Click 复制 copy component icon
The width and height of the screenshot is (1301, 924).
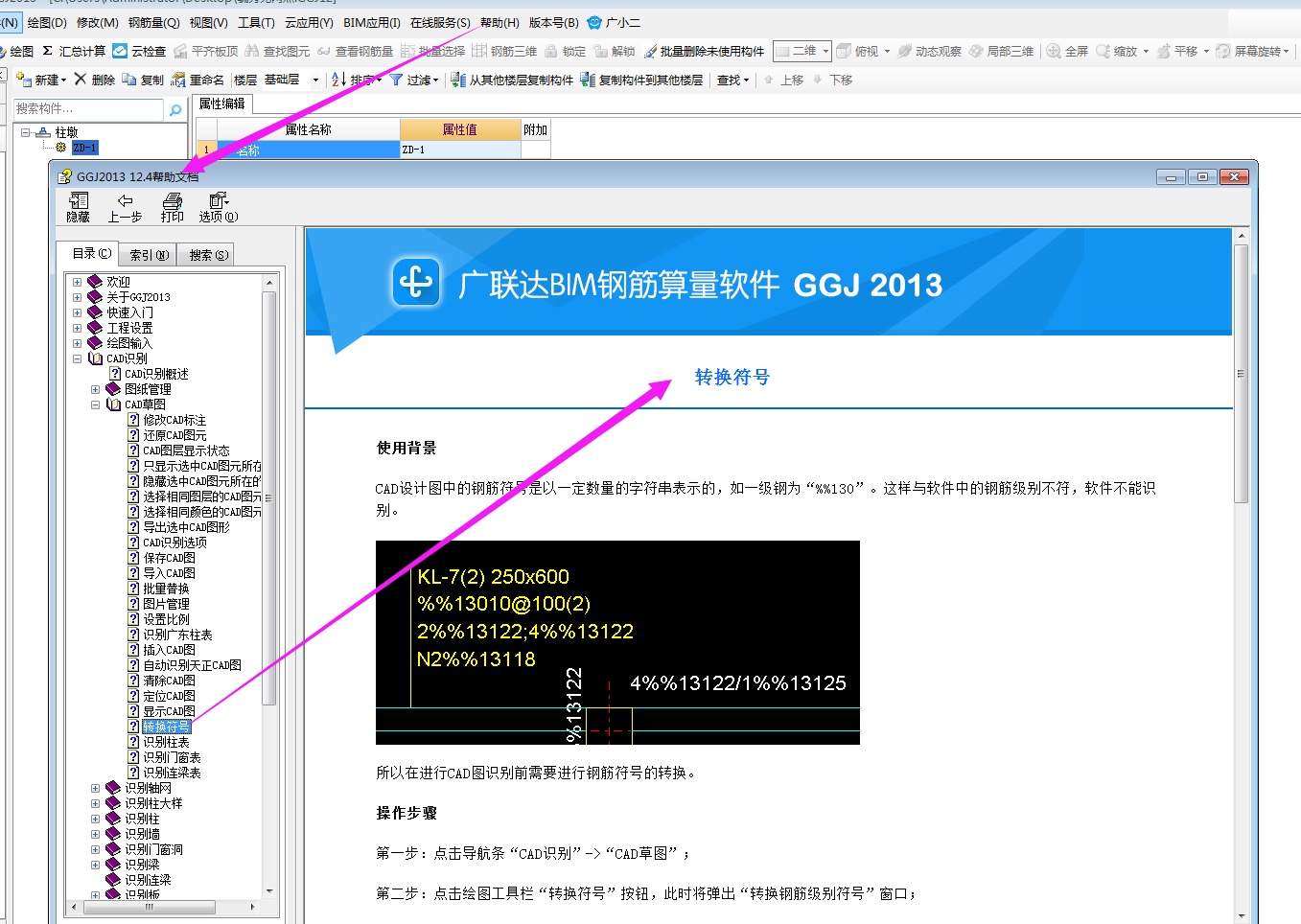coord(128,80)
